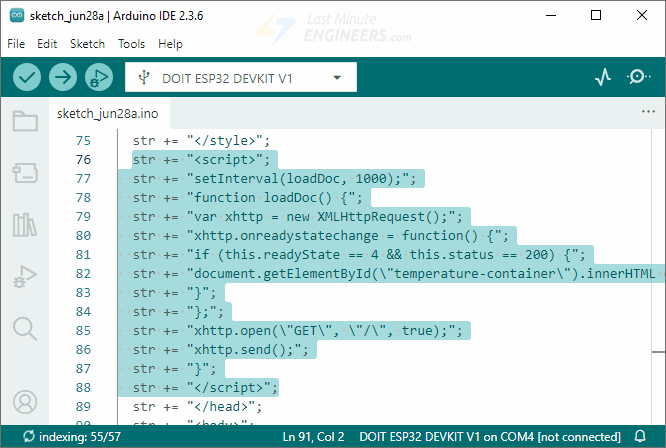Screen dimensions: 666x448
Task: Start debugging with the debug play icon
Action: [x=99, y=77]
